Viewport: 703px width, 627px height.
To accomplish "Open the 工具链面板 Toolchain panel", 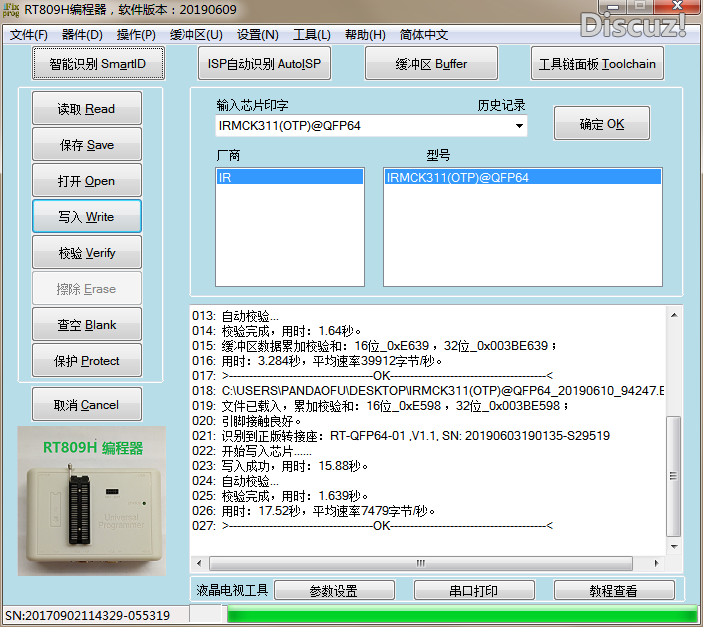I will [x=597, y=64].
